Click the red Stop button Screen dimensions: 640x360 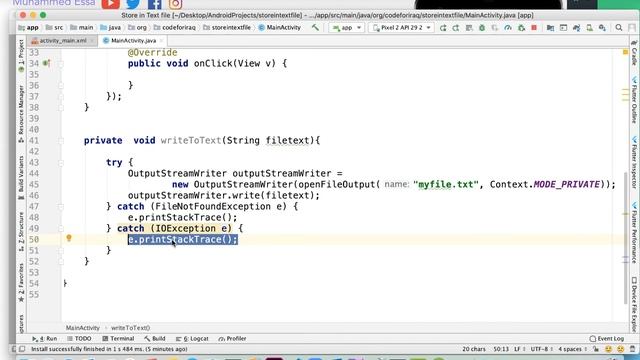[534, 28]
